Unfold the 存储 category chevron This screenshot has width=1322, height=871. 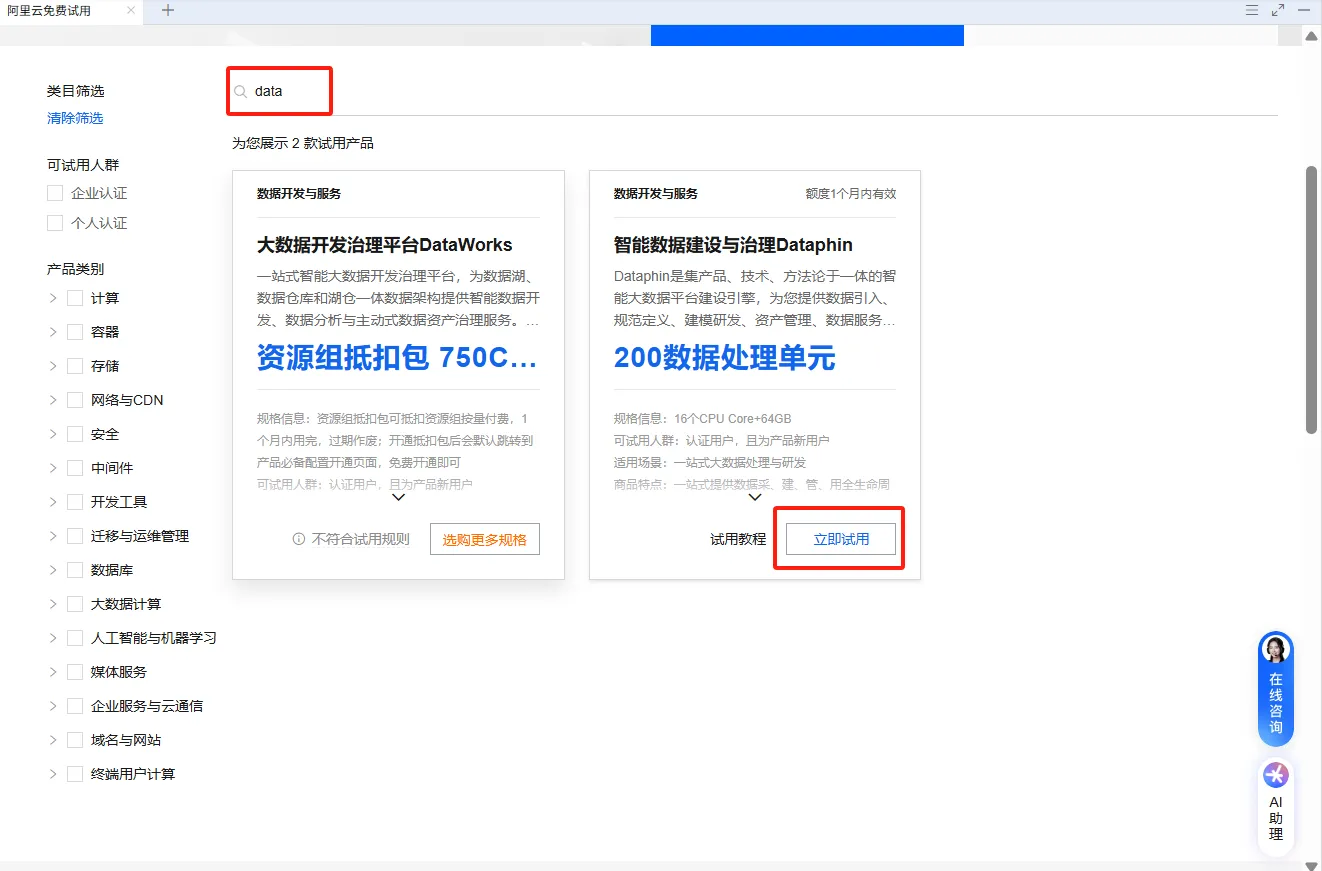53,366
